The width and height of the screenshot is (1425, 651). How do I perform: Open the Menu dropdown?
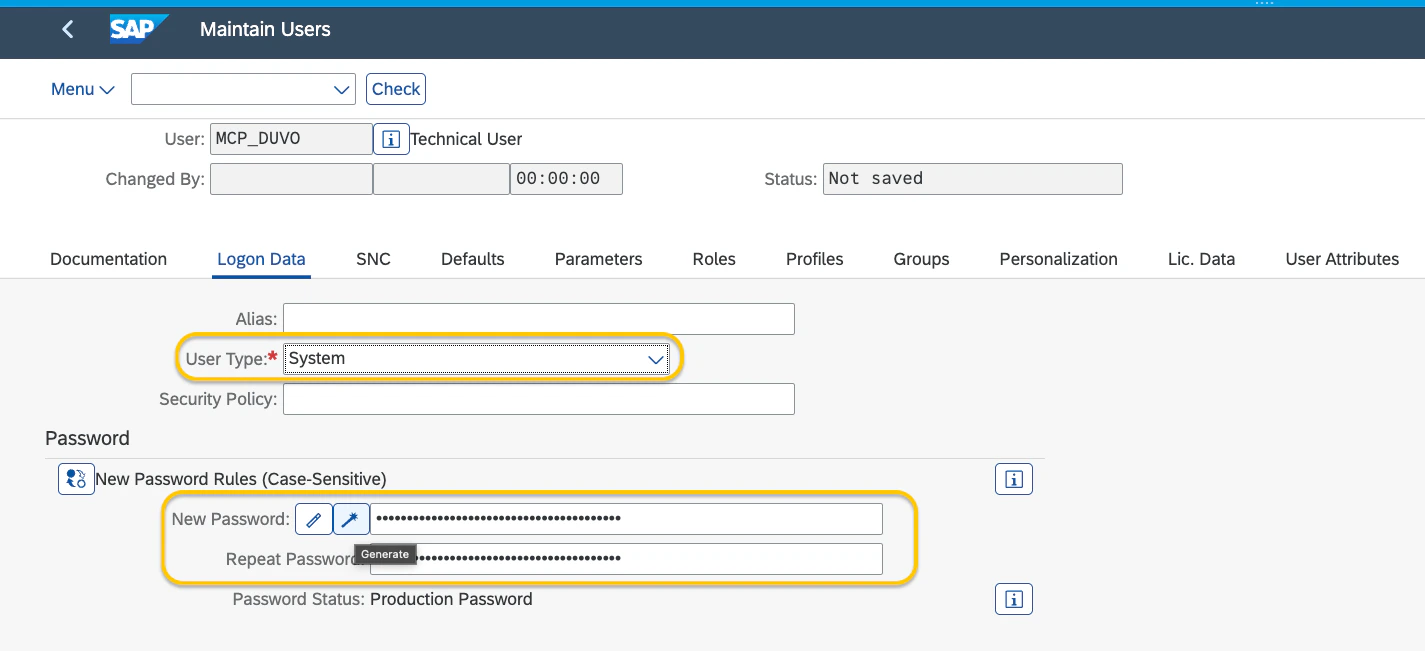(83, 89)
